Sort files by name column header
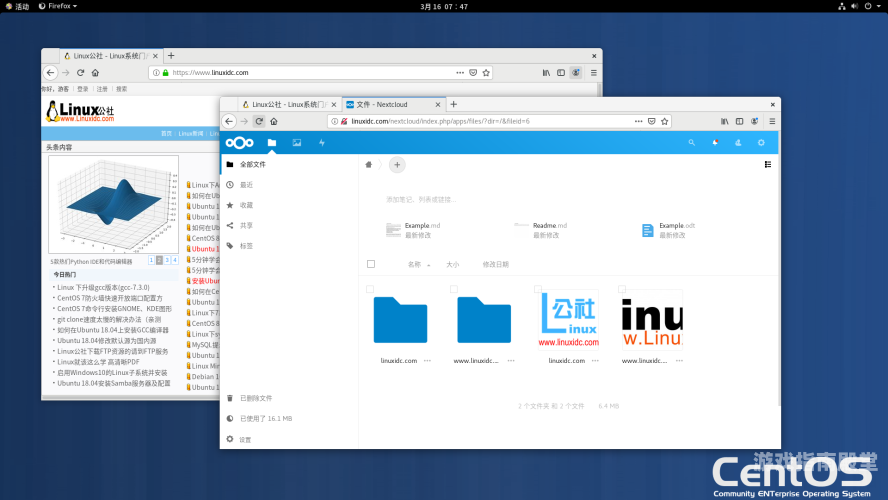The image size is (888, 500). point(415,264)
